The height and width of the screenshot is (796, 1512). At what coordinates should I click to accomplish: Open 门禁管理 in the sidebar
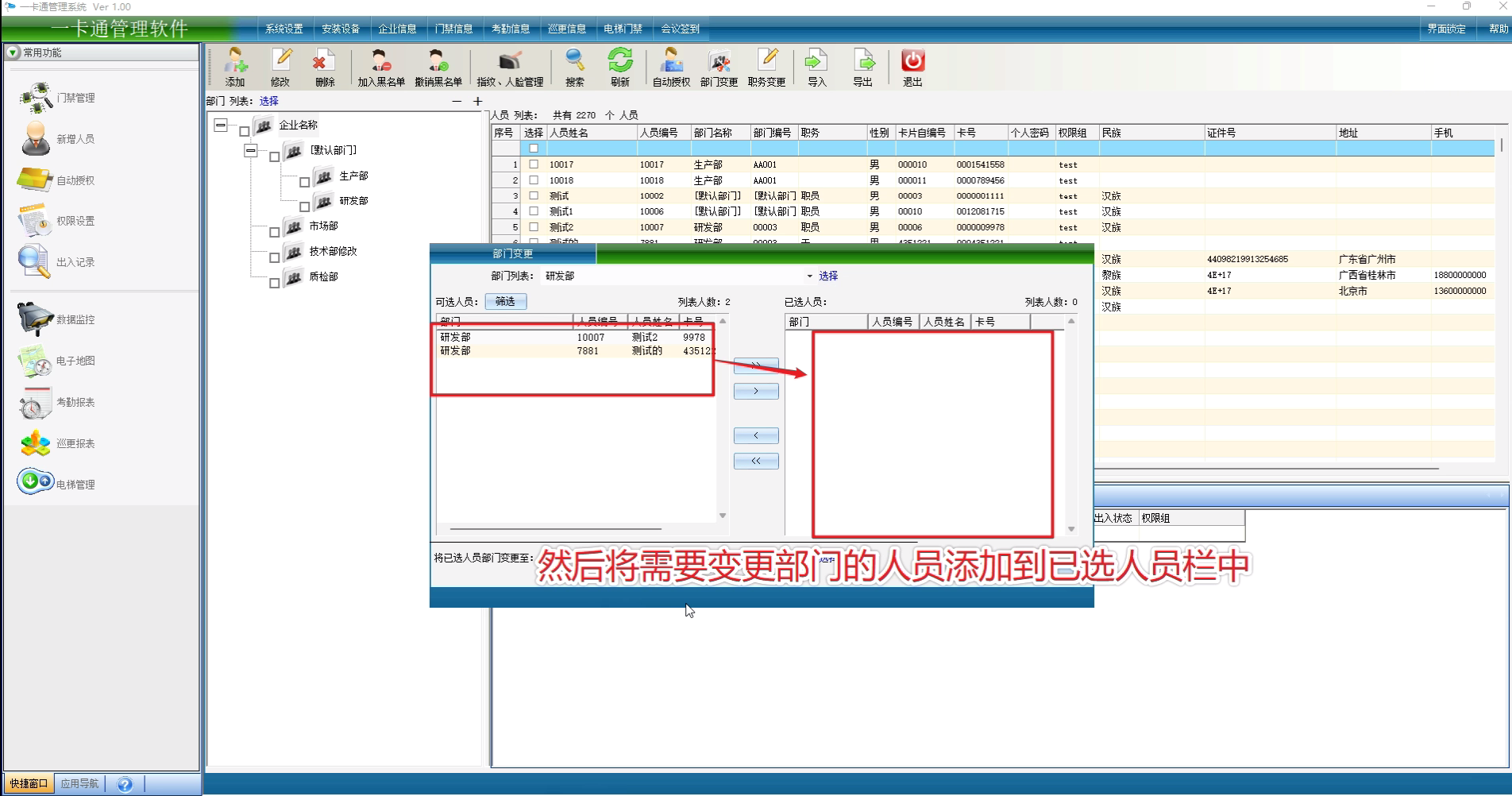[x=57, y=98]
